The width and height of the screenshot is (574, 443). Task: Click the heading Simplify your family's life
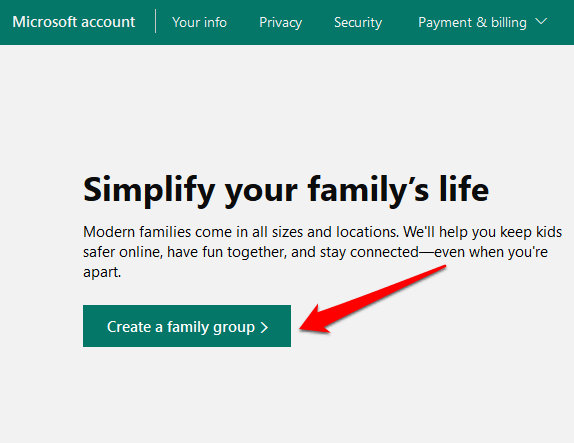tap(286, 190)
